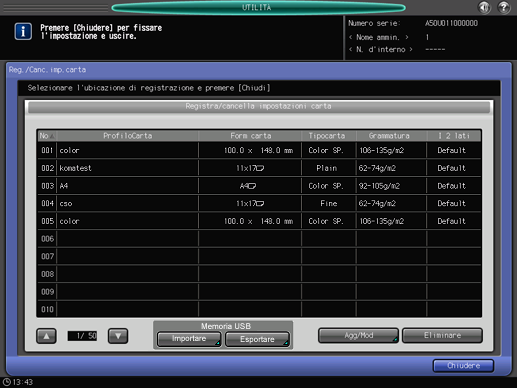The width and height of the screenshot is (517, 388).
Task: Click the Agg/Mod button
Action: 358,335
